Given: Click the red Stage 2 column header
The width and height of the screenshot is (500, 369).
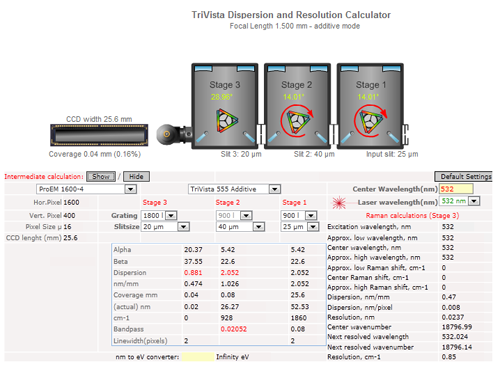Looking at the screenshot, I should click(228, 203).
